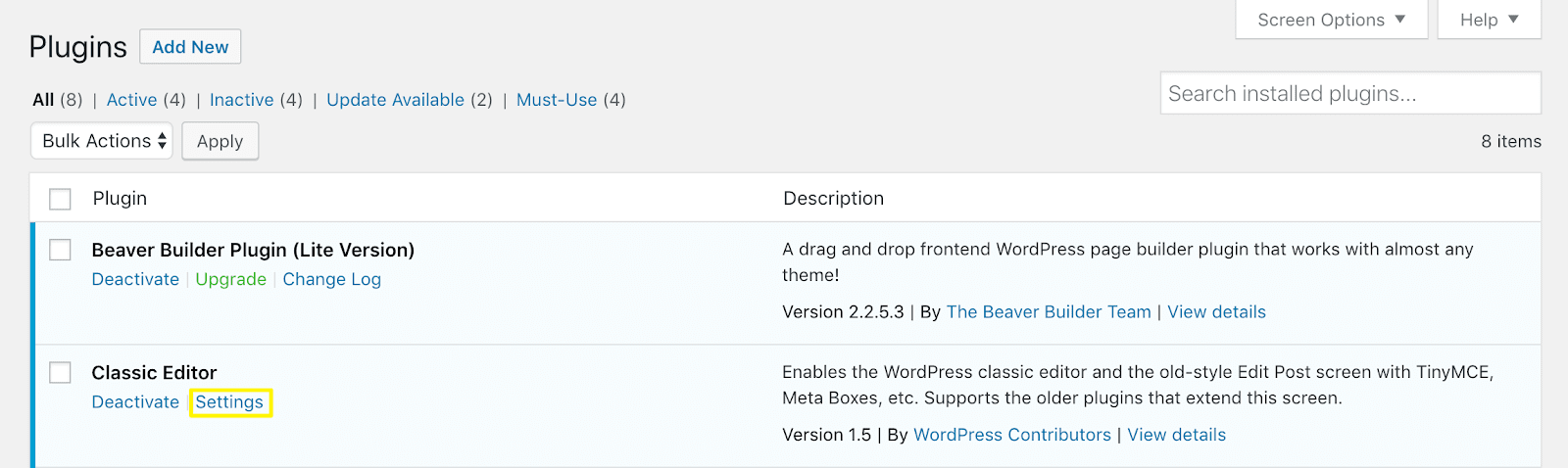Screen dimensions: 1568x468
Task: Filter plugins by Inactive
Action: click(241, 100)
